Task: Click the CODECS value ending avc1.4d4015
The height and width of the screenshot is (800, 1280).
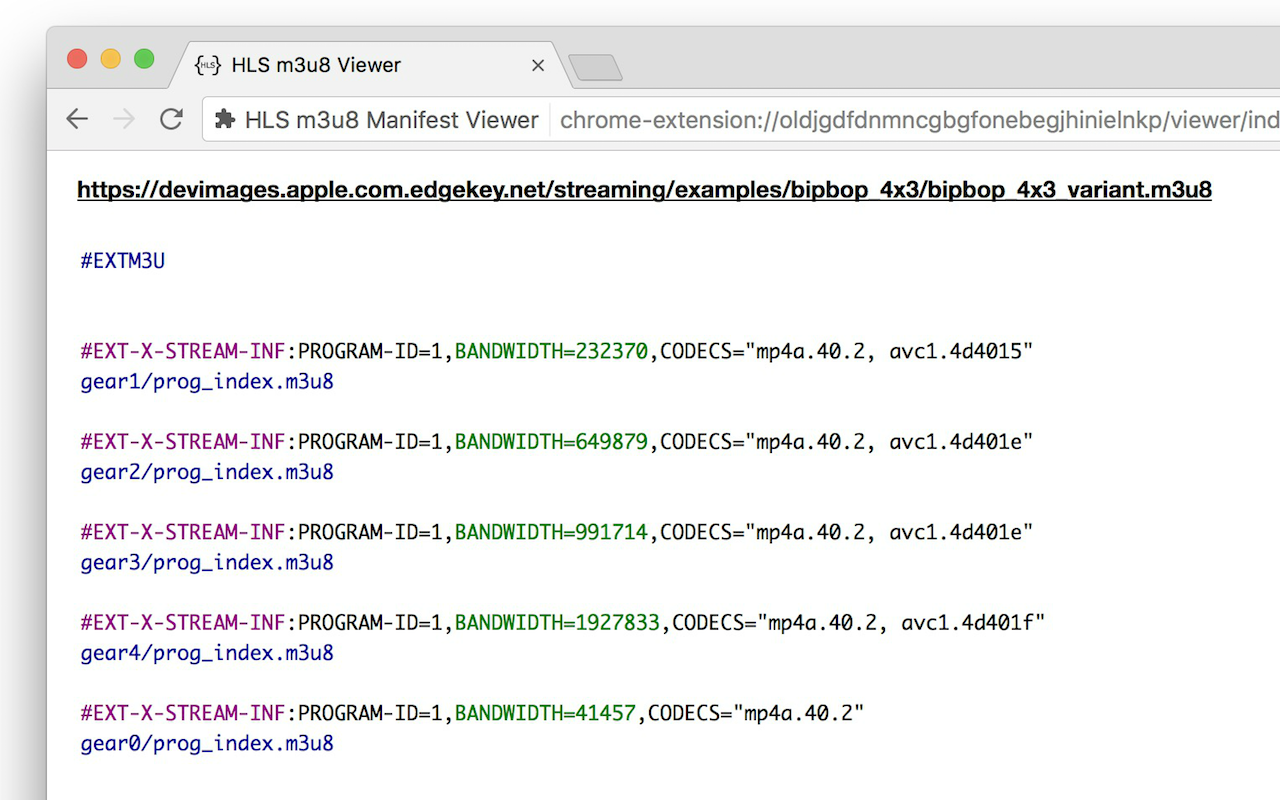Action: [846, 351]
